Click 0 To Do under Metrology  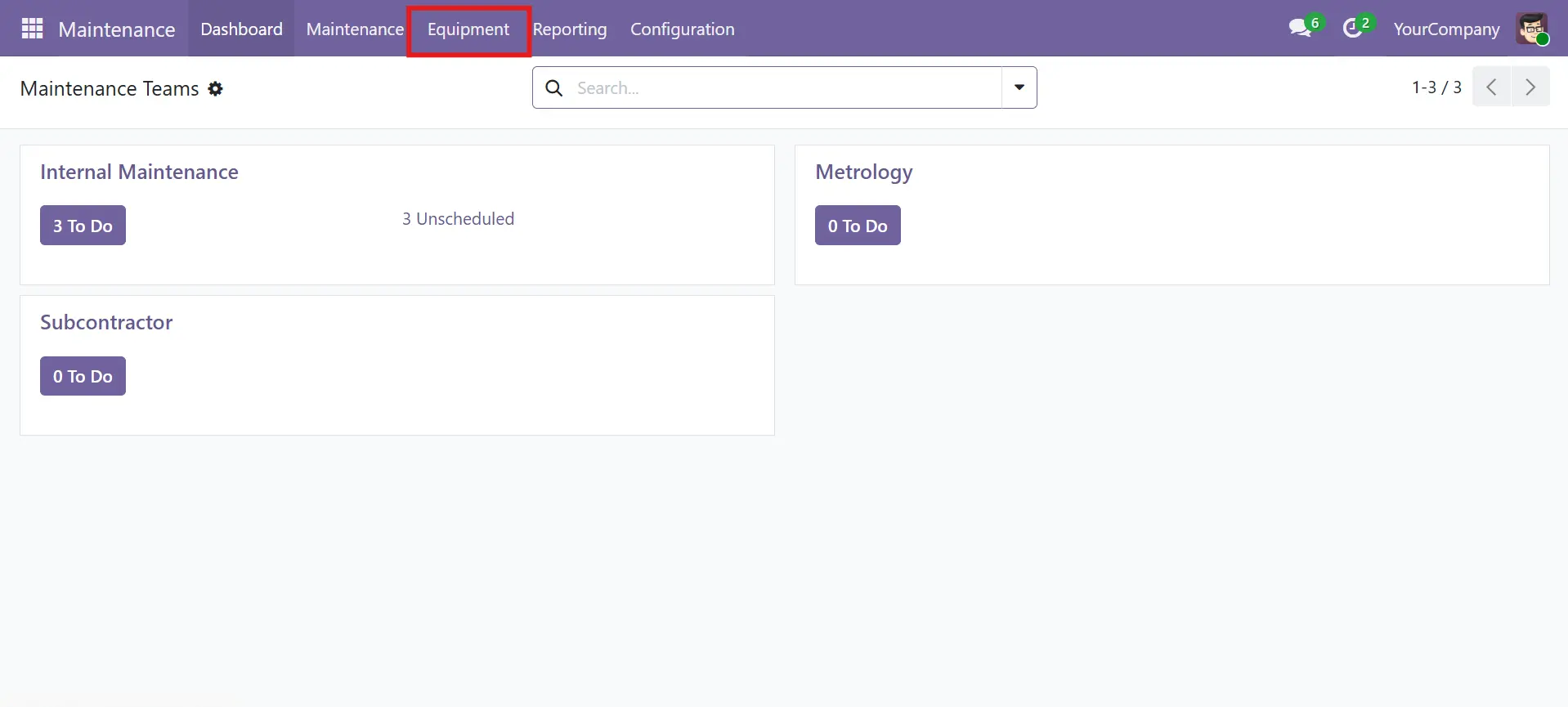point(858,226)
